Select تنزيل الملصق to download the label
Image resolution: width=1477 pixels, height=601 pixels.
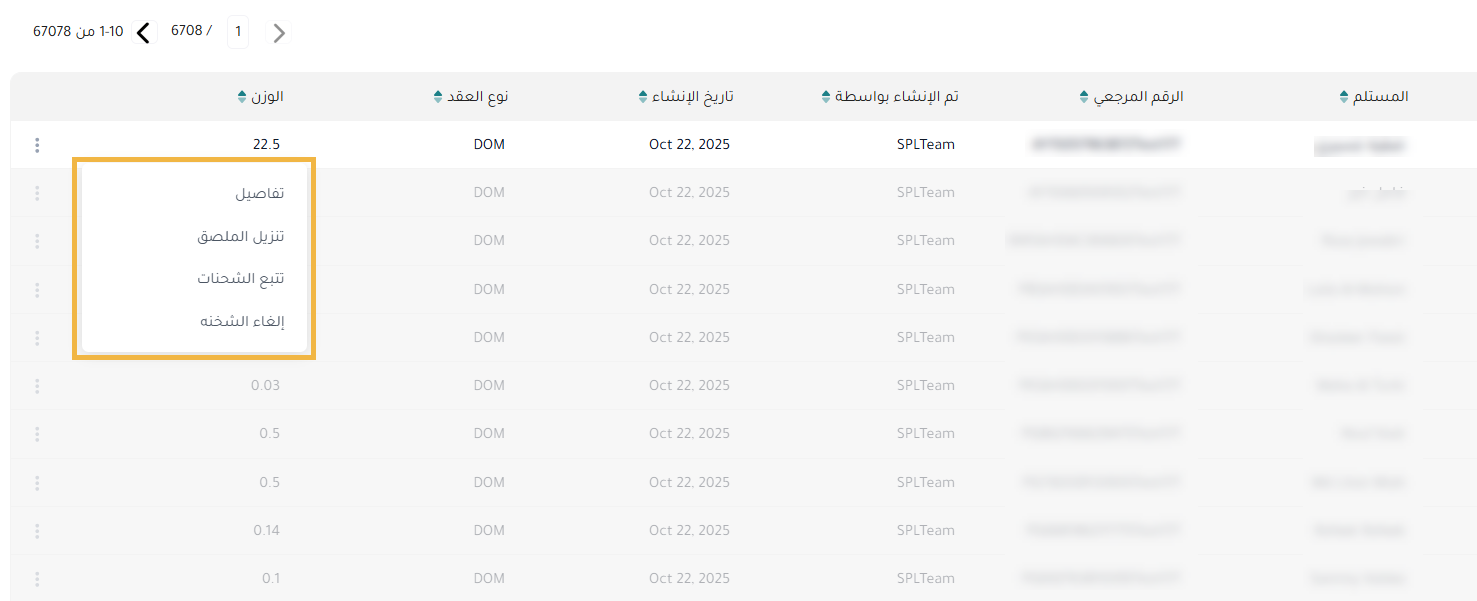(240, 236)
